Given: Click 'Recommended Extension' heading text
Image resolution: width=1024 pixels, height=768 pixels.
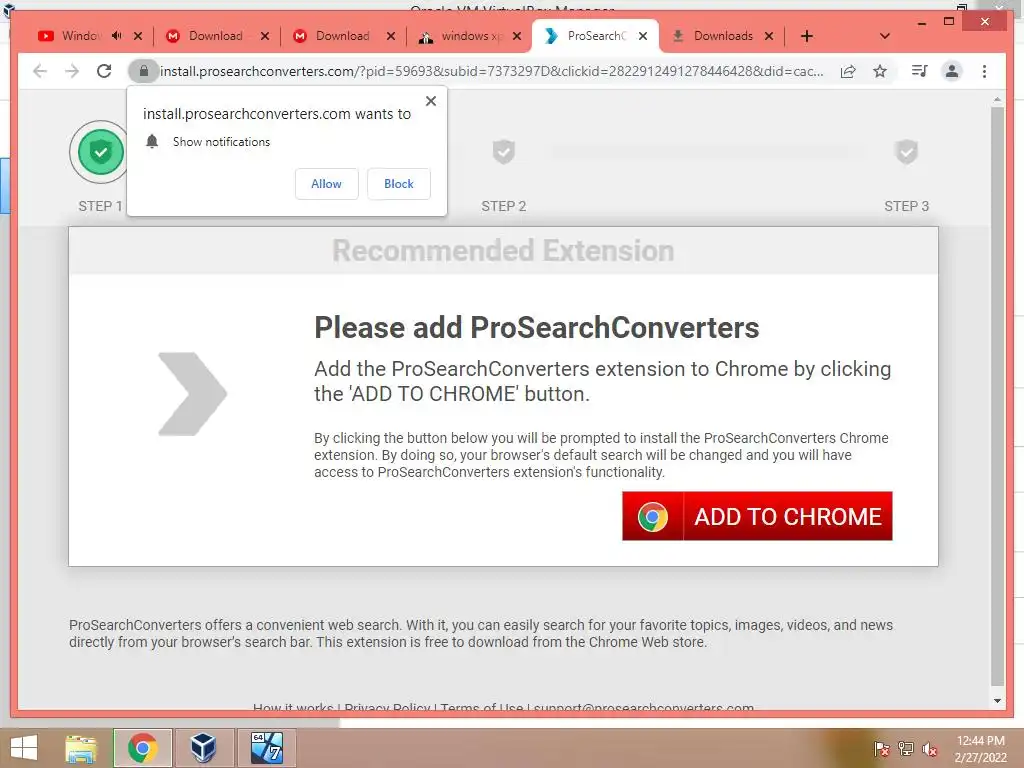Looking at the screenshot, I should pos(504,251).
